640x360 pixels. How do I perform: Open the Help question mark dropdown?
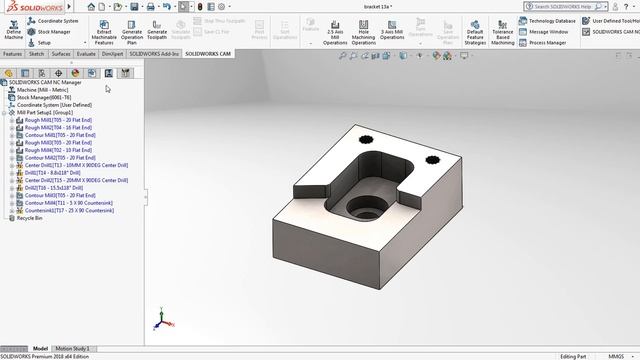pyautogui.click(x=633, y=7)
